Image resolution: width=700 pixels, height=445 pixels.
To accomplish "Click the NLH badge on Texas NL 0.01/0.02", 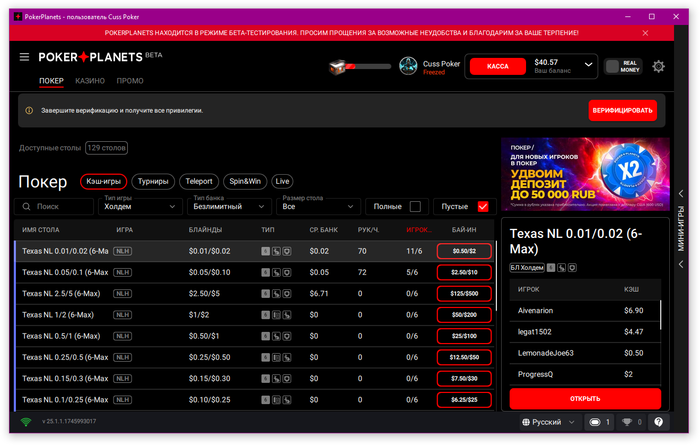I will pos(122,251).
